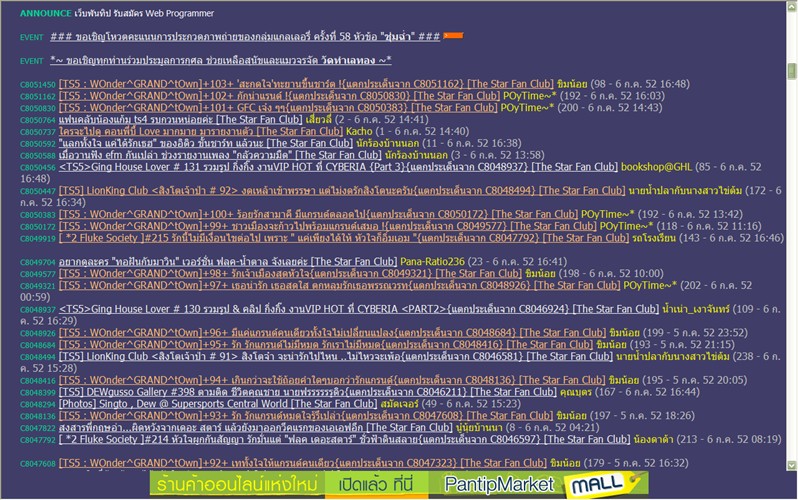Click the orange new badge beside the event
Screen dimensions: 798x500
453,36
